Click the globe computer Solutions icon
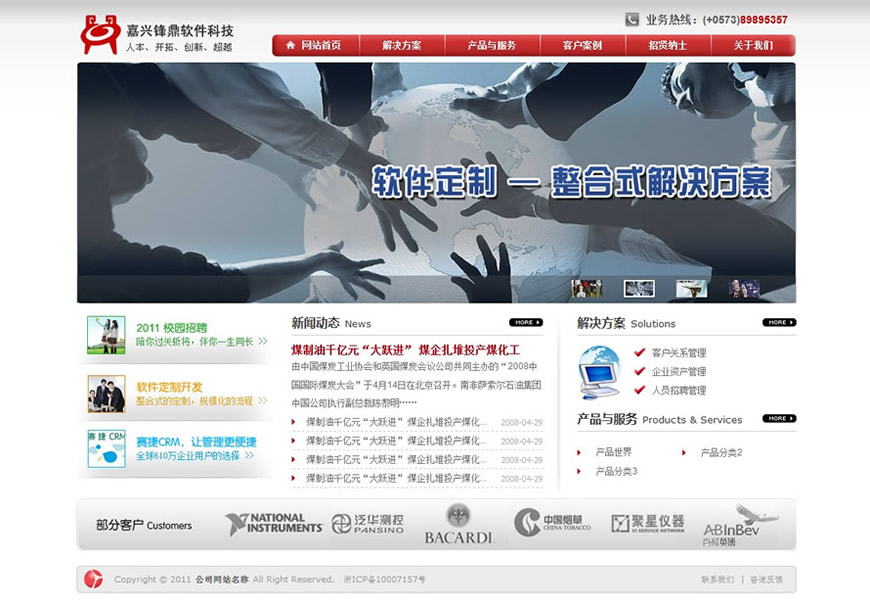This screenshot has width=870, height=604. (x=599, y=372)
